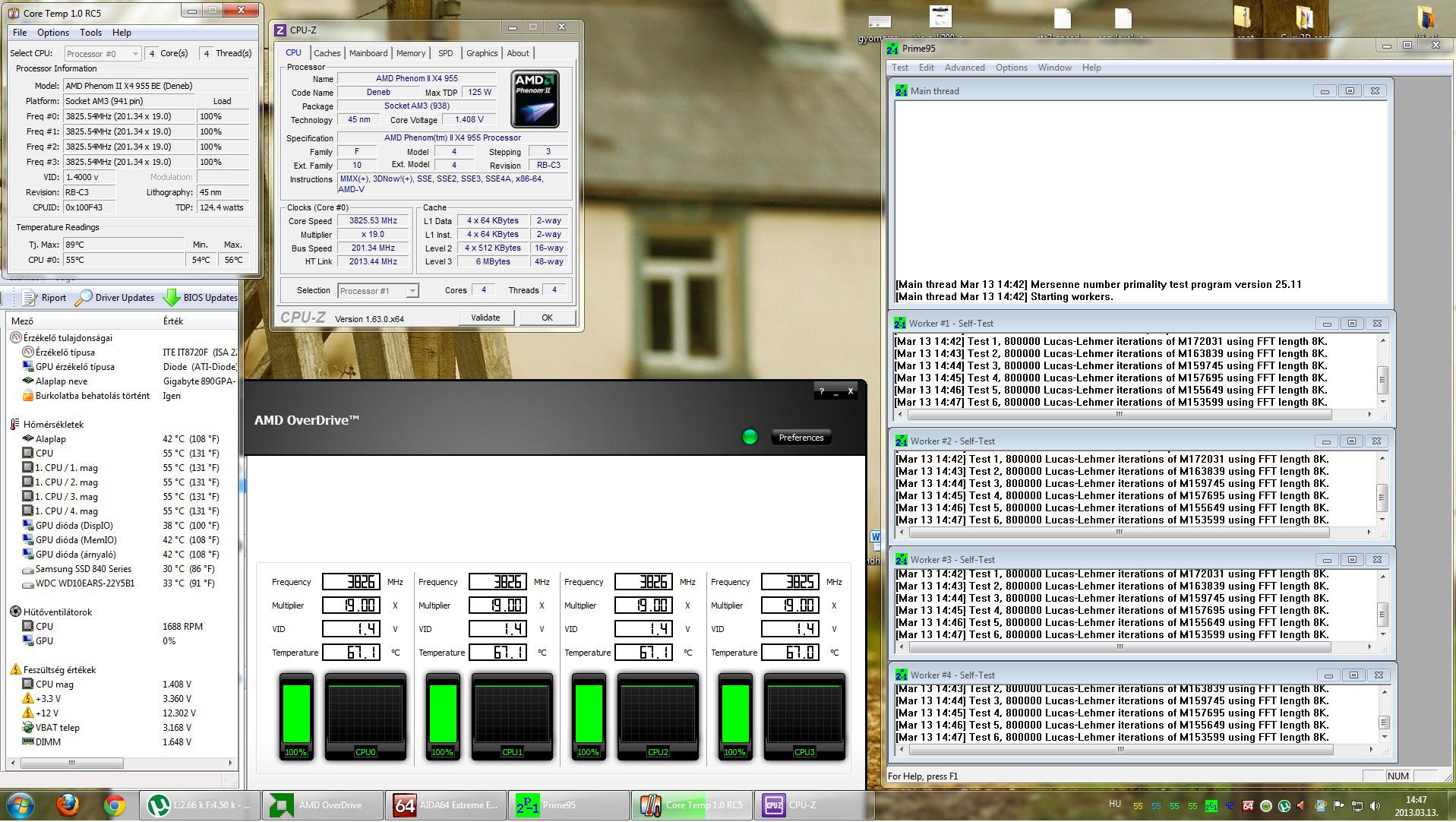Screen dimensions: 1456x822
Task: Open the Graphics tab in CPU-Z
Action: pos(482,53)
